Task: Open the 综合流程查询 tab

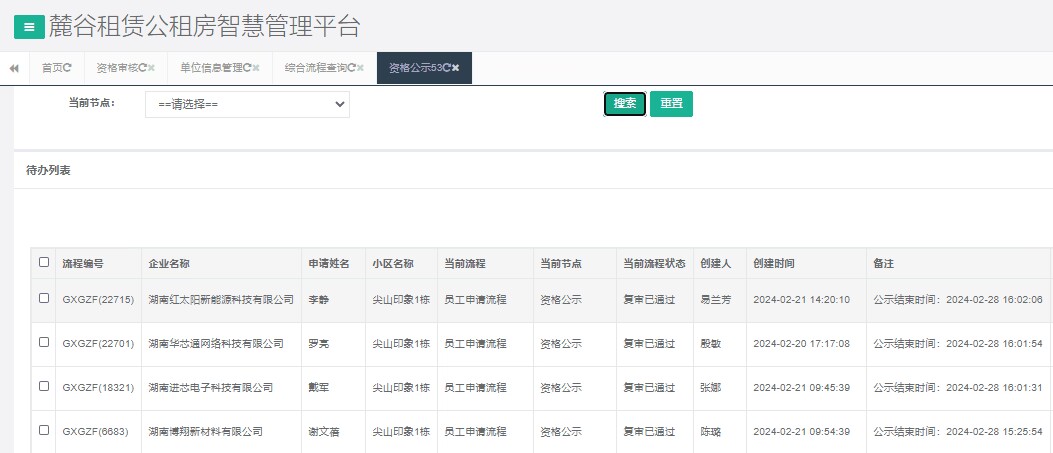Action: (x=315, y=68)
